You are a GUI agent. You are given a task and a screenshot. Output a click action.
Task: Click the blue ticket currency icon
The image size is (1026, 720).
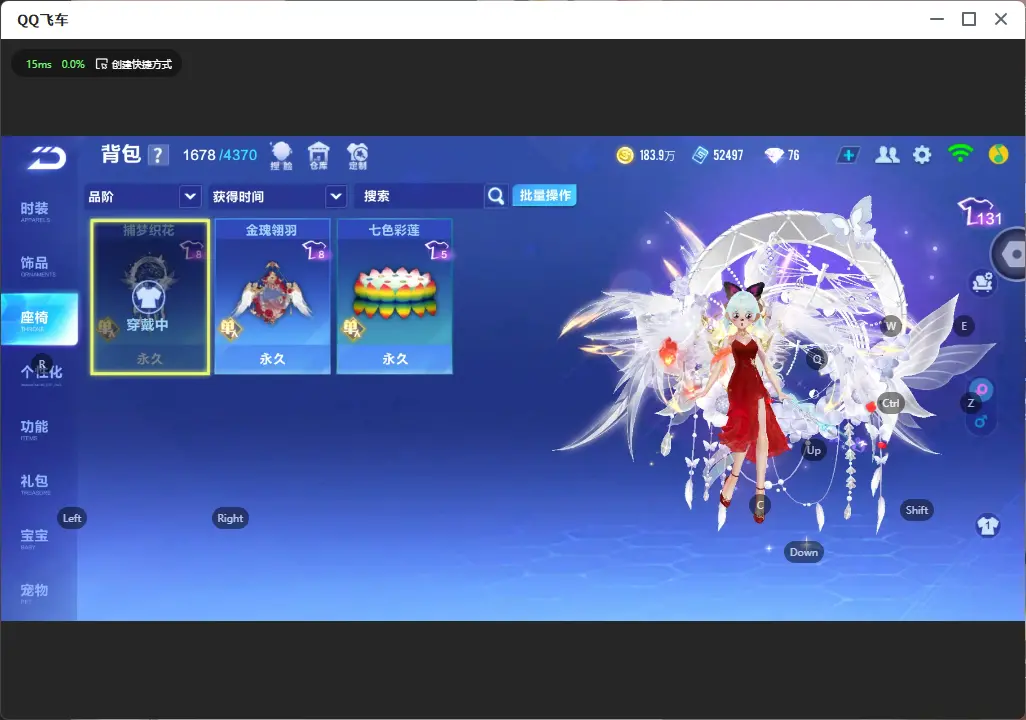point(700,155)
